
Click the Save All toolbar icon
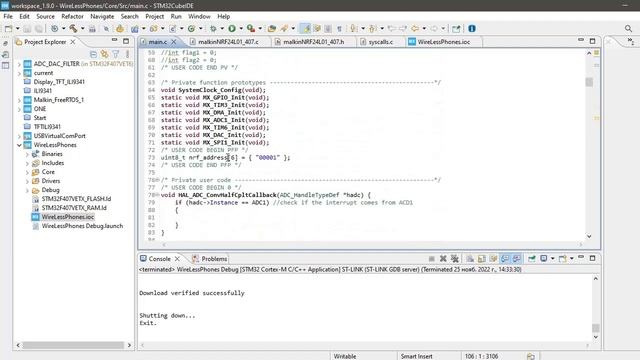38,29
